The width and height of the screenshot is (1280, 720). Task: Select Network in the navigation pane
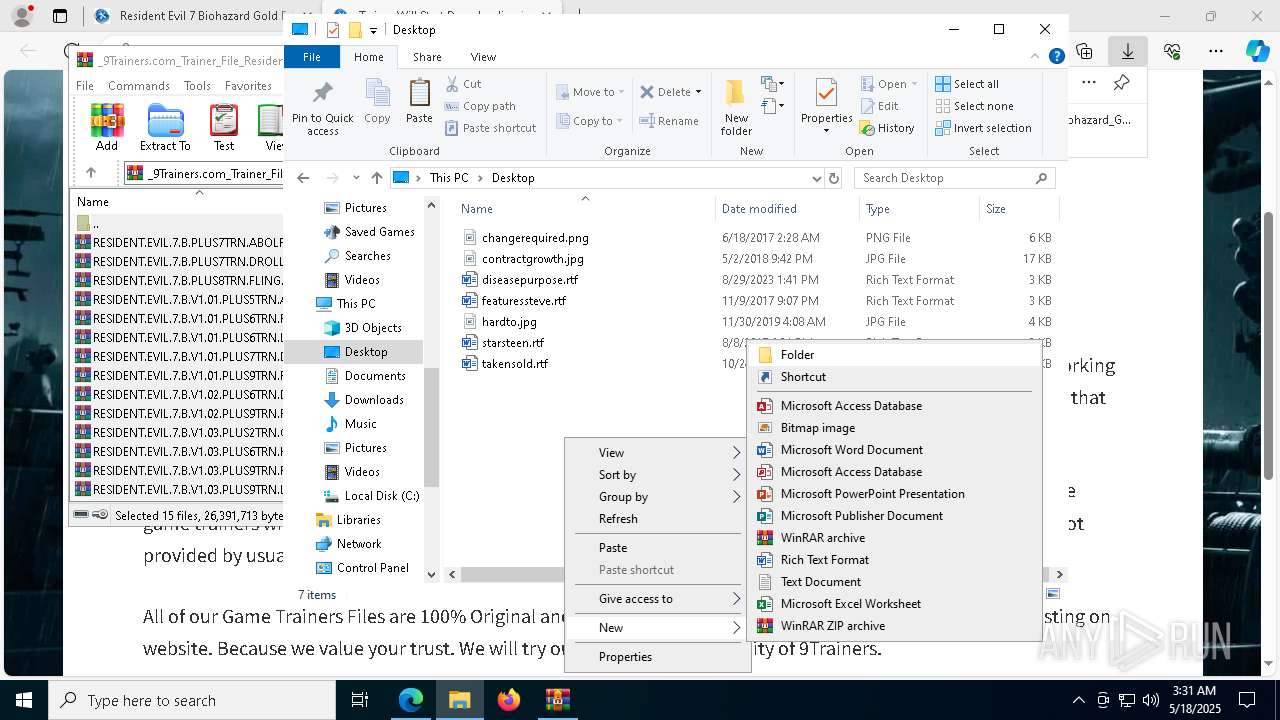pyautogui.click(x=359, y=544)
